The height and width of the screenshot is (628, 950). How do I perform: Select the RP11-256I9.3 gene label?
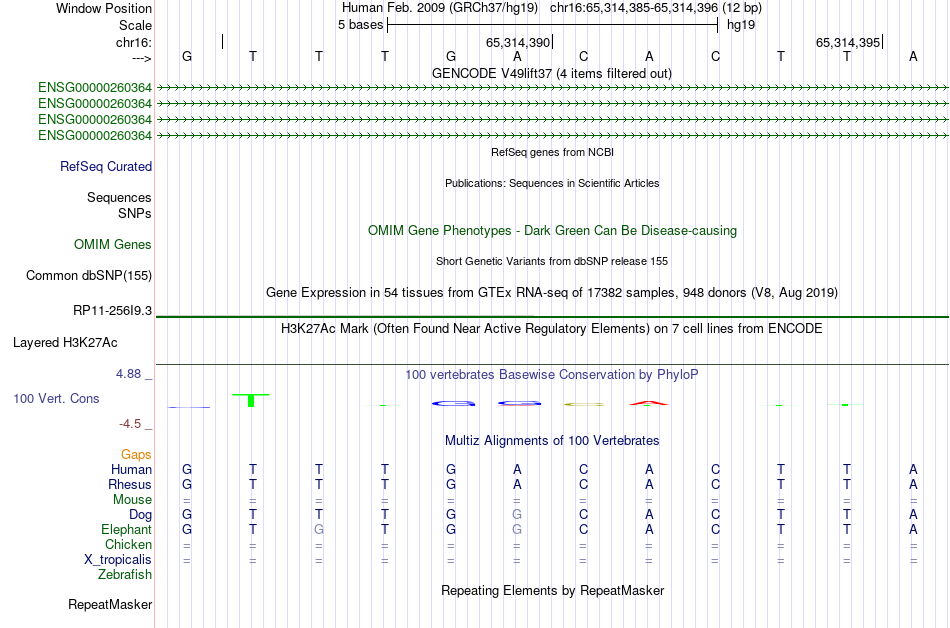(112, 311)
